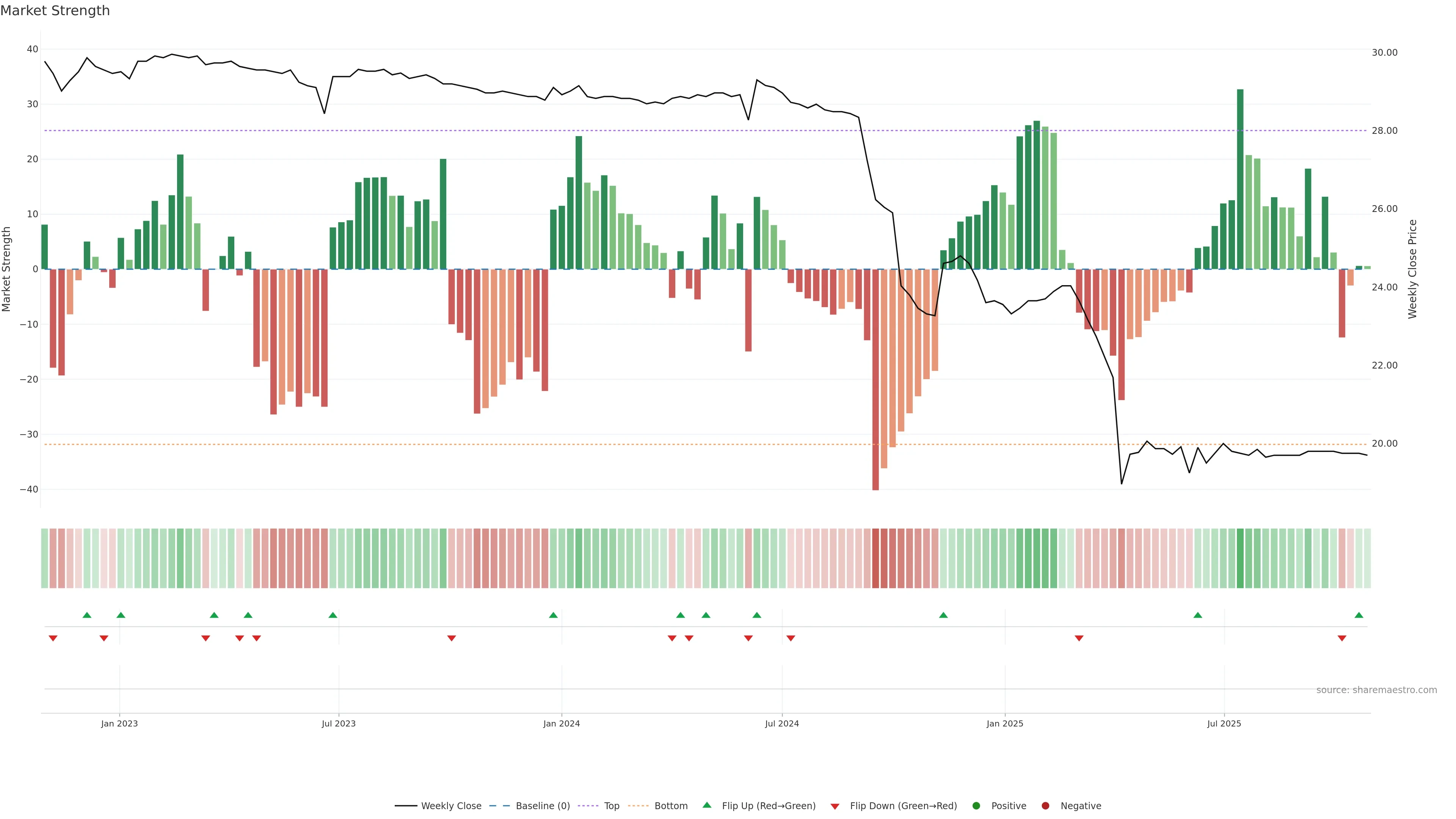Click the orange Bottom legend line

tap(638, 806)
